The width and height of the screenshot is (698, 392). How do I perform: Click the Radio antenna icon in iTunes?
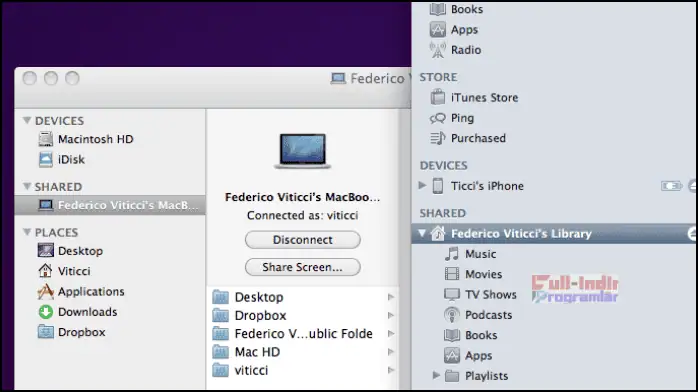coord(438,50)
